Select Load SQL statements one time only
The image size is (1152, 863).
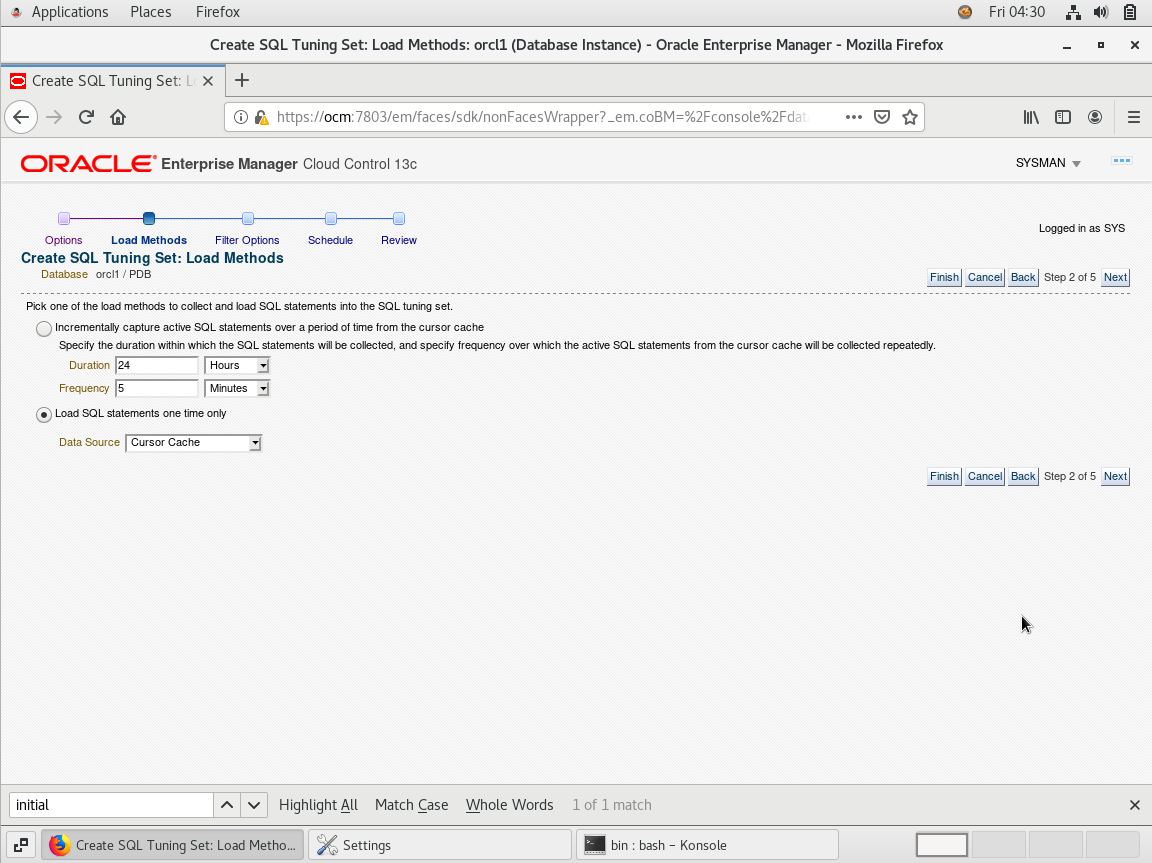tap(44, 415)
